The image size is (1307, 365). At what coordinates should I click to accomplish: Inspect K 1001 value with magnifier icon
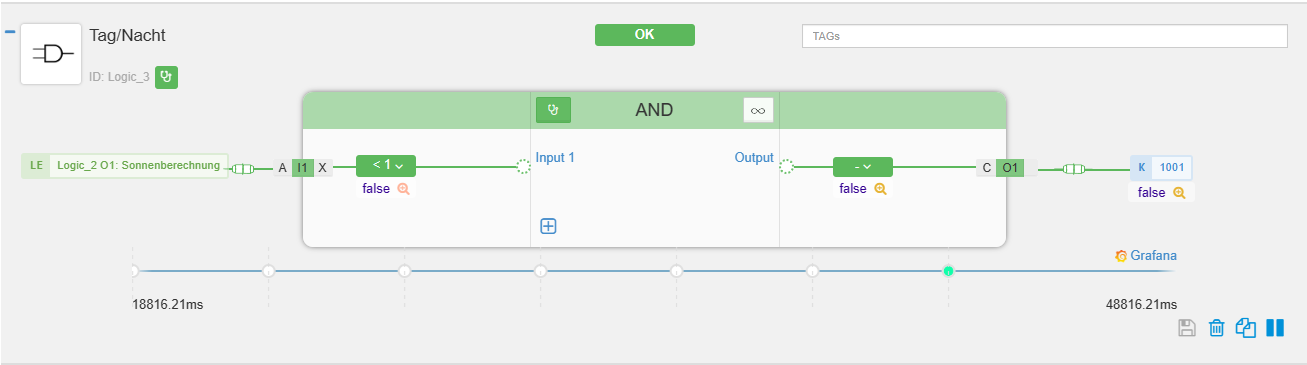coord(1179,193)
